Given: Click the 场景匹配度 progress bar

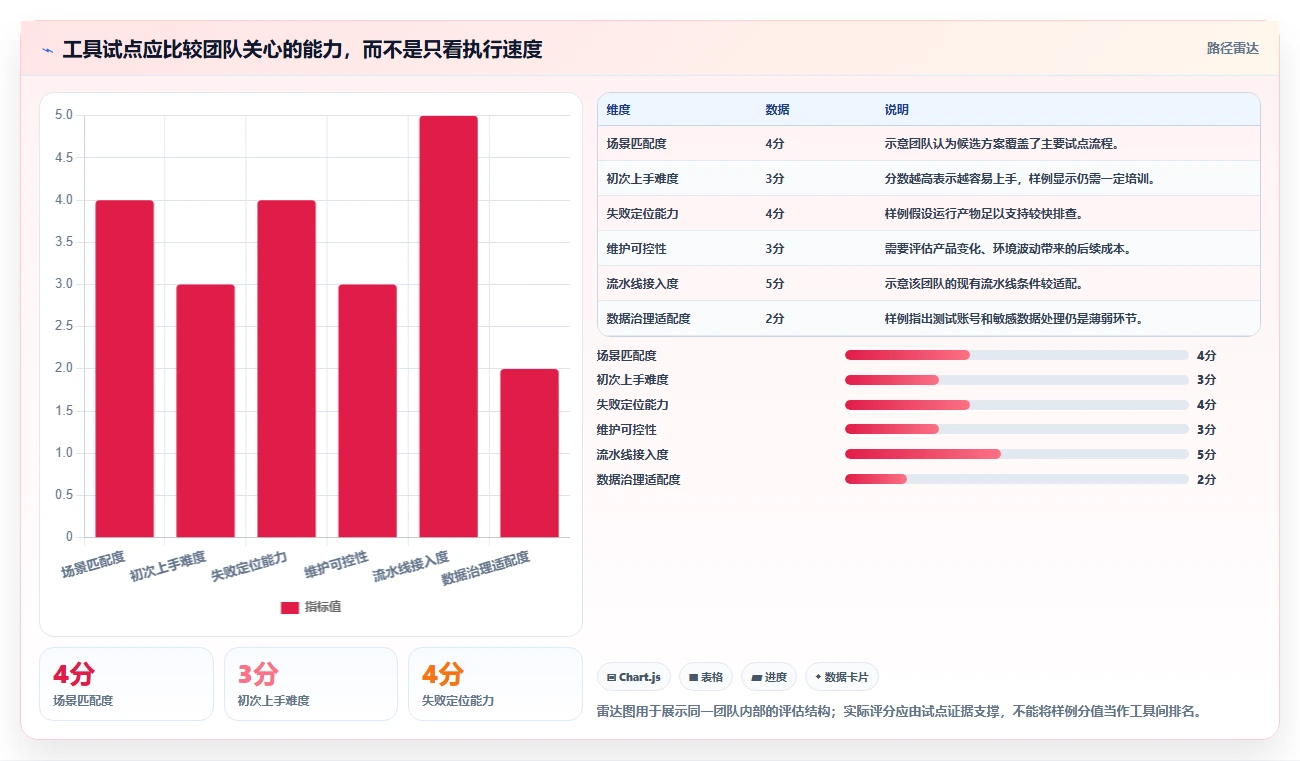Looking at the screenshot, I should [1017, 355].
